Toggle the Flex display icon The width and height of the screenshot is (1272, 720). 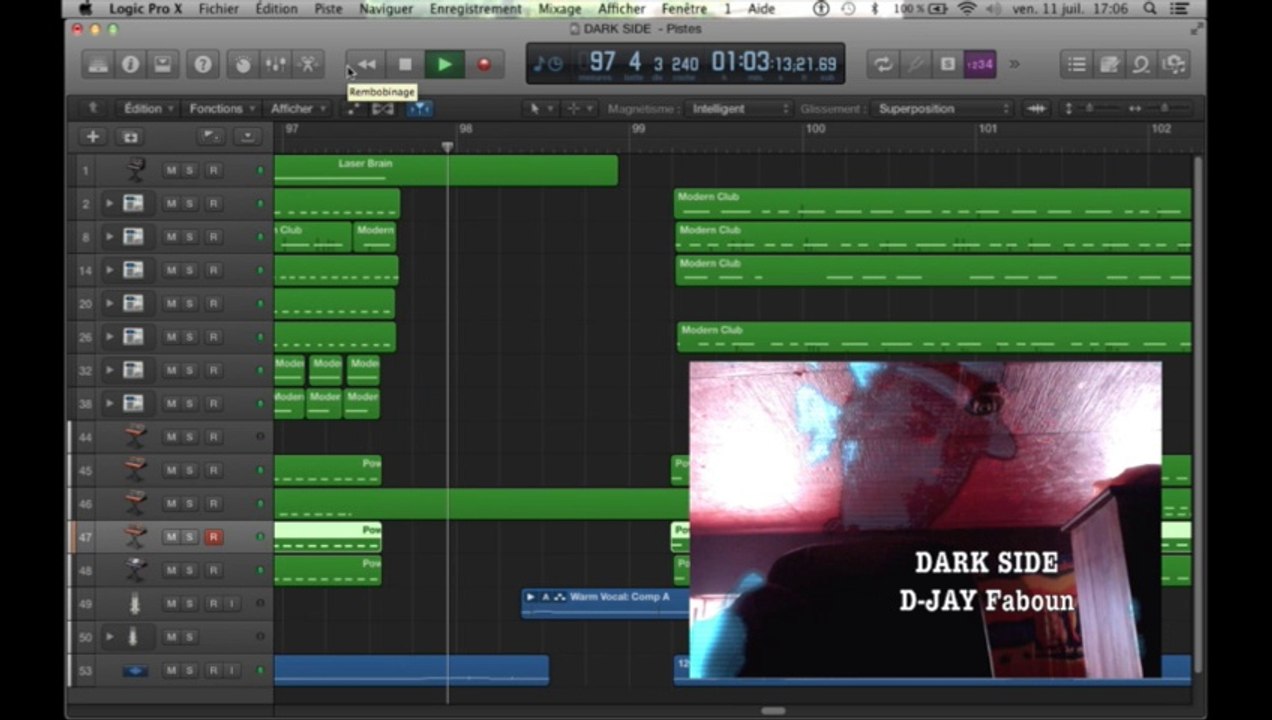point(383,108)
